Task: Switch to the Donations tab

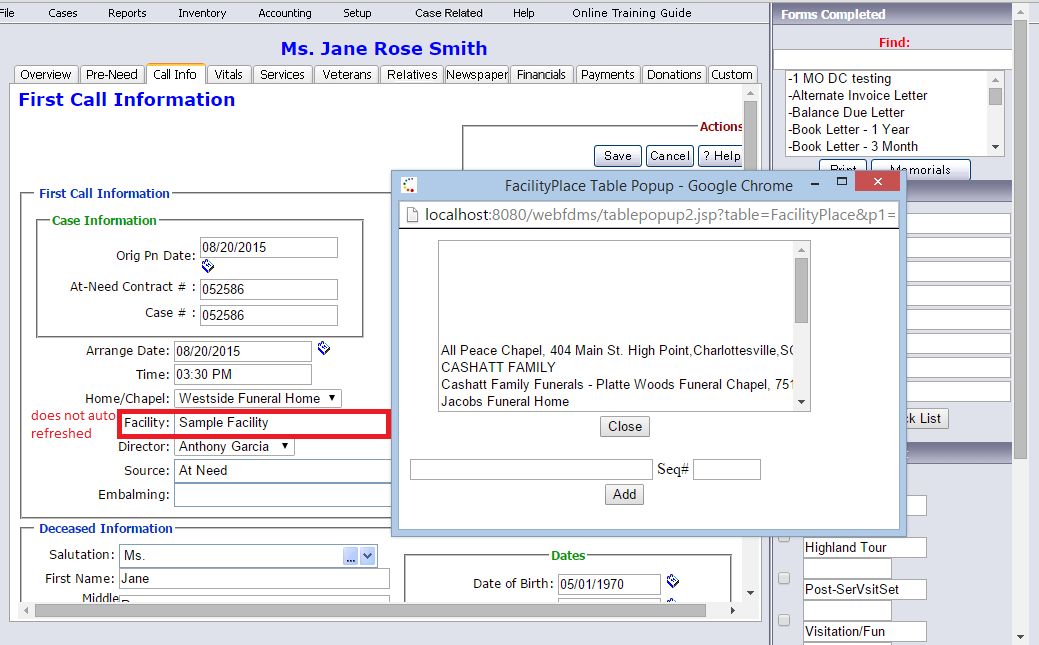Action: pyautogui.click(x=674, y=75)
